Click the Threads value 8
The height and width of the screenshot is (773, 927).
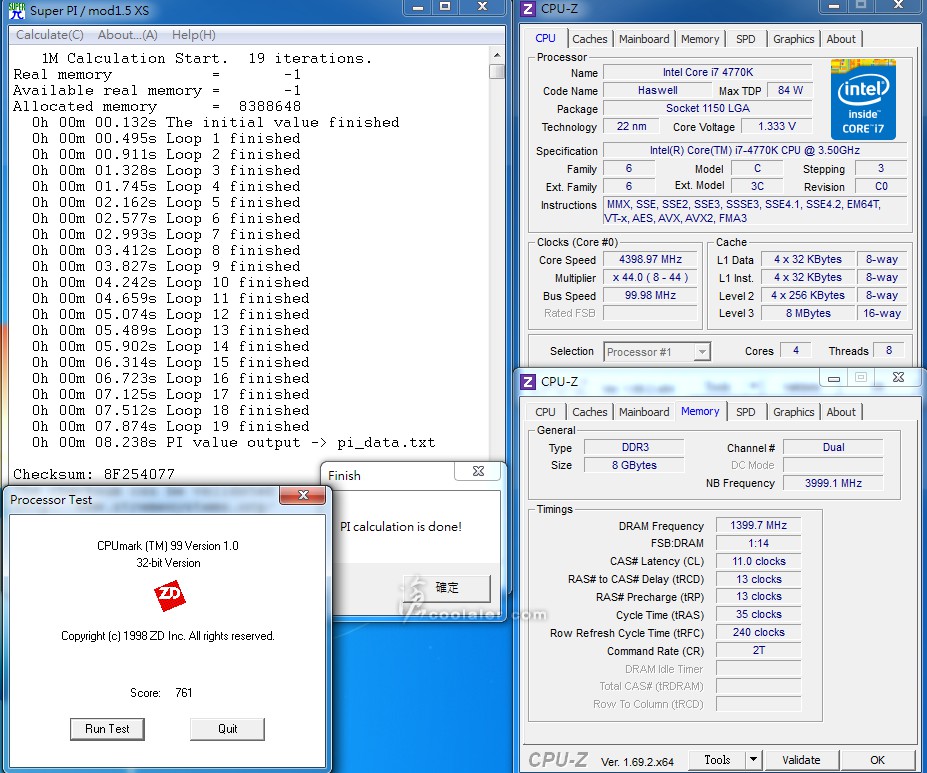pyautogui.click(x=889, y=350)
